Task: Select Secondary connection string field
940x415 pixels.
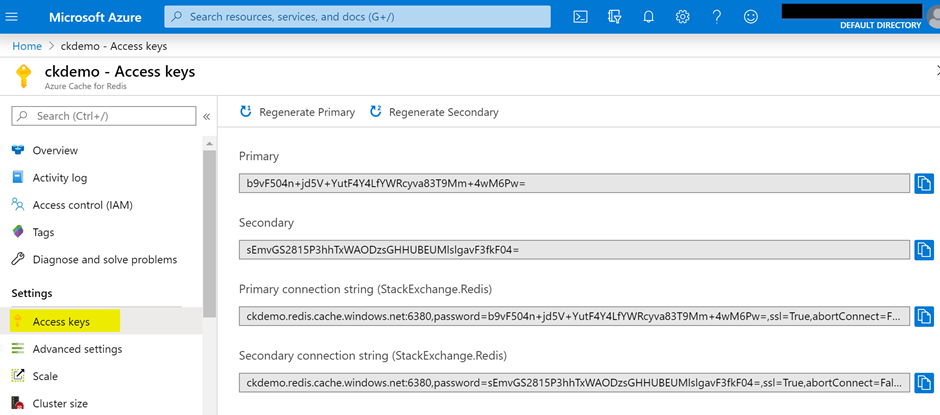Action: pyautogui.click(x=574, y=382)
